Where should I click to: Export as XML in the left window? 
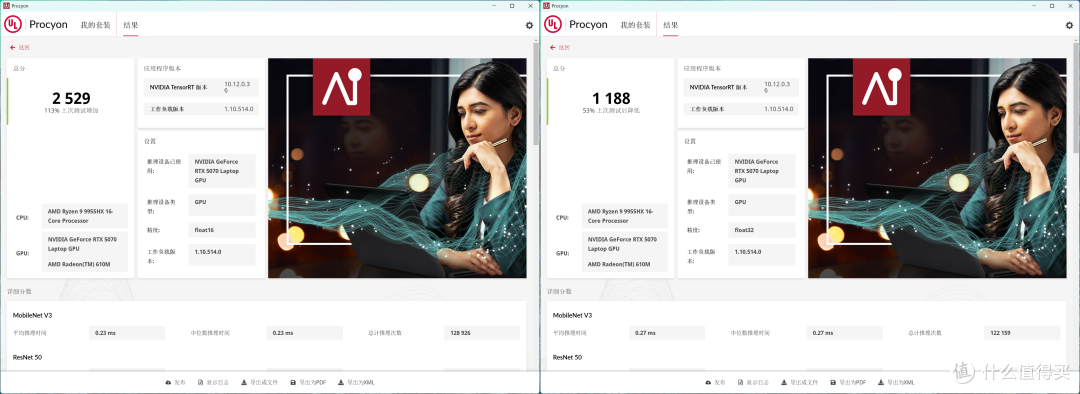(x=357, y=382)
